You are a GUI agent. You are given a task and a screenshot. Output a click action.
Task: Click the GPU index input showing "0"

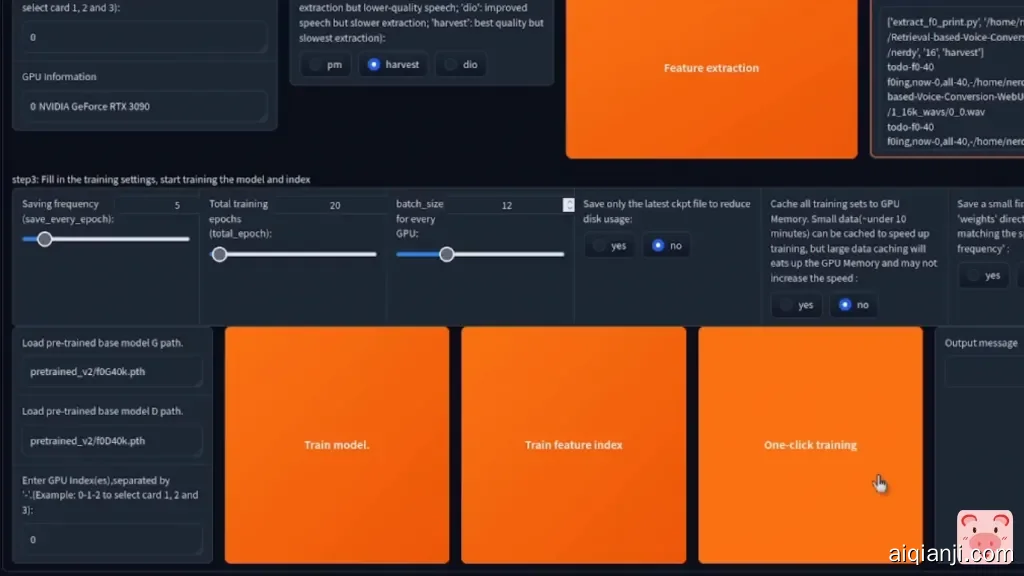point(110,540)
